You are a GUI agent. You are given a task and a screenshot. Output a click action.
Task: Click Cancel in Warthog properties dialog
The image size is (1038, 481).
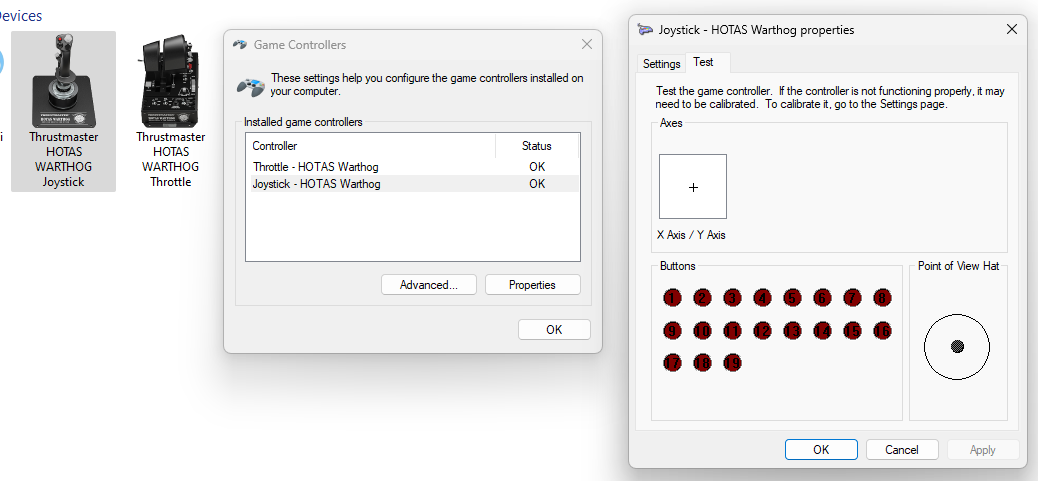902,449
